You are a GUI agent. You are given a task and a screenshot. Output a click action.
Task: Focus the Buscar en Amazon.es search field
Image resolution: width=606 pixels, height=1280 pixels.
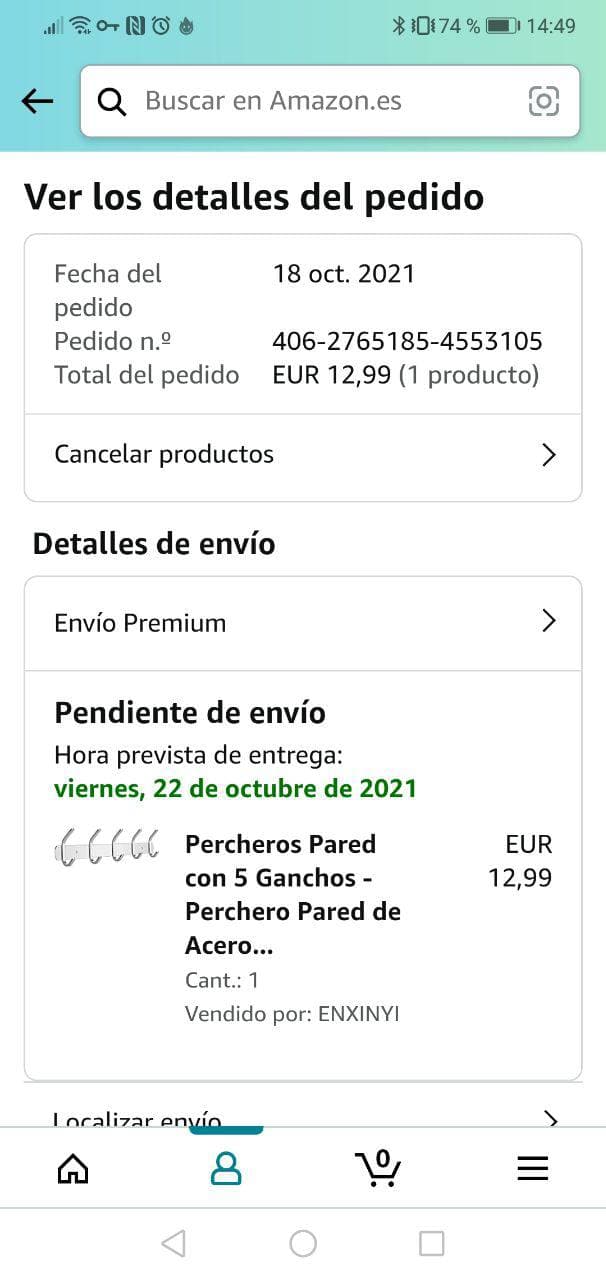coord(330,101)
